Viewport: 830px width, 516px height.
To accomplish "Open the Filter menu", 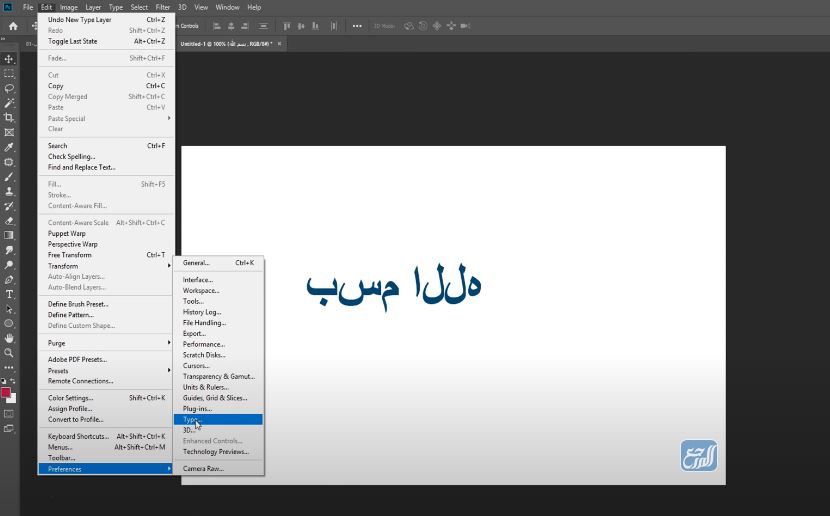I will pyautogui.click(x=163, y=7).
